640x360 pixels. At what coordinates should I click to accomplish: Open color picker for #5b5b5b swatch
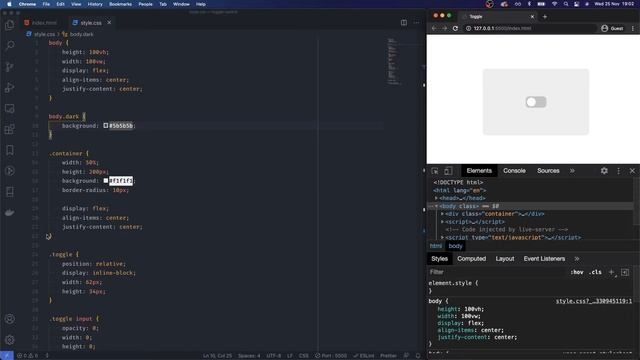[x=106, y=126]
